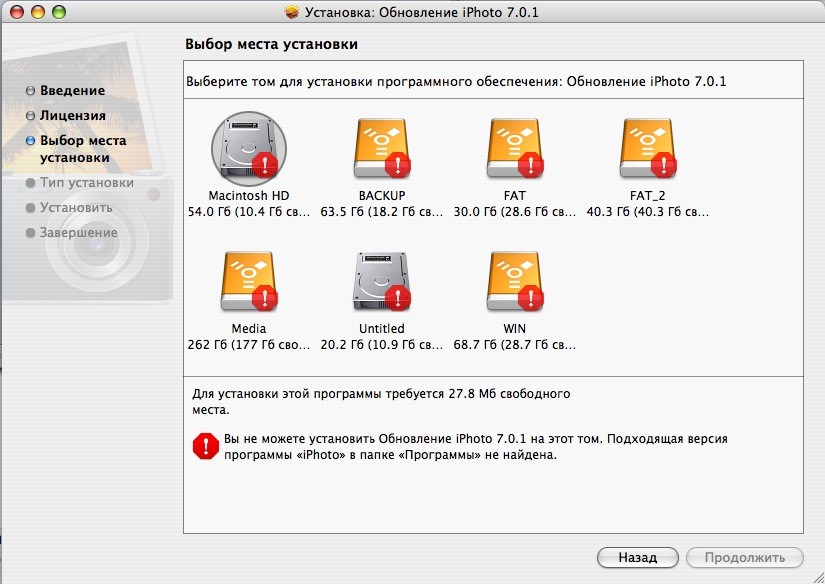Image resolution: width=825 pixels, height=584 pixels.
Task: Click the WIN volume name
Action: point(515,329)
